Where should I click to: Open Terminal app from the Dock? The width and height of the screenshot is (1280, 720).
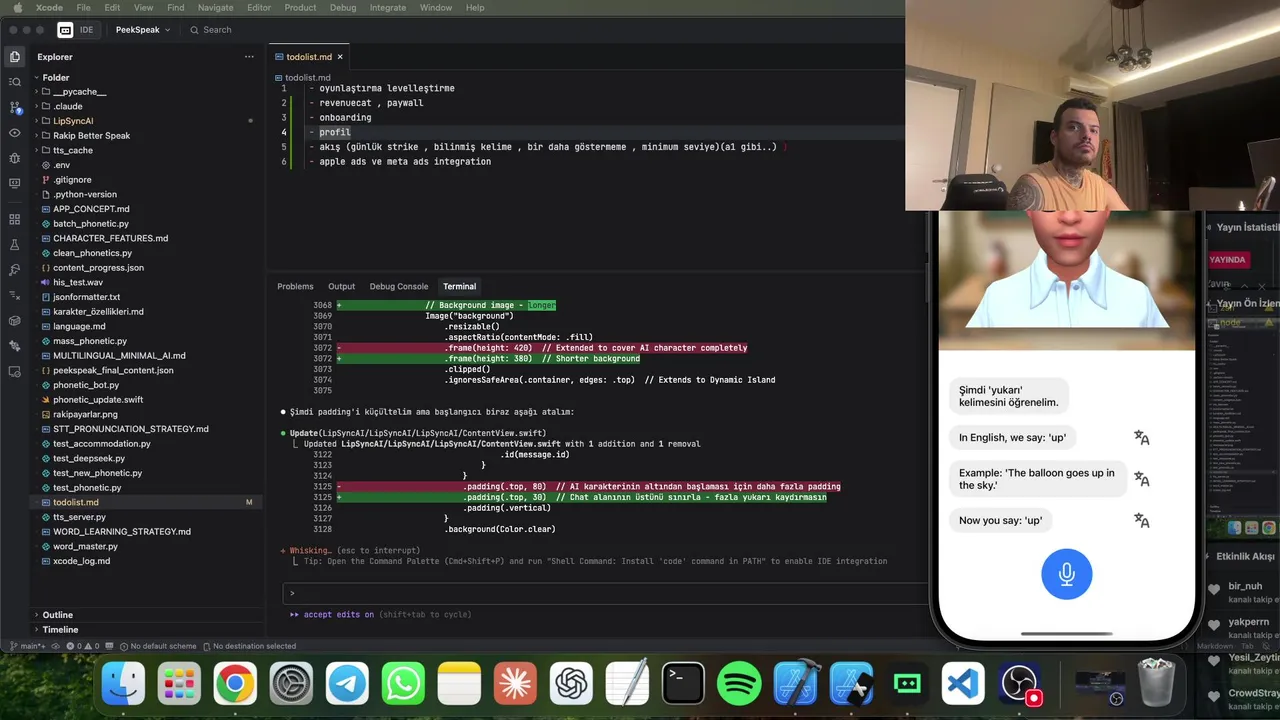pyautogui.click(x=683, y=684)
